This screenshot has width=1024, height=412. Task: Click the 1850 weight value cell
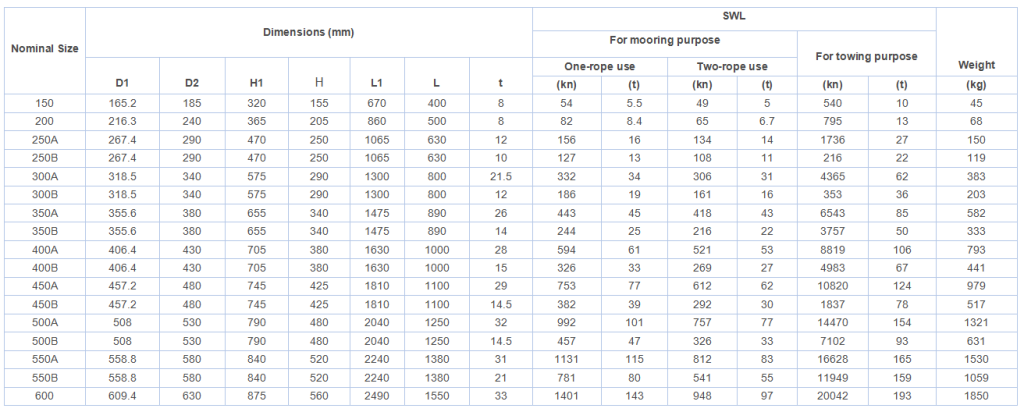(976, 396)
